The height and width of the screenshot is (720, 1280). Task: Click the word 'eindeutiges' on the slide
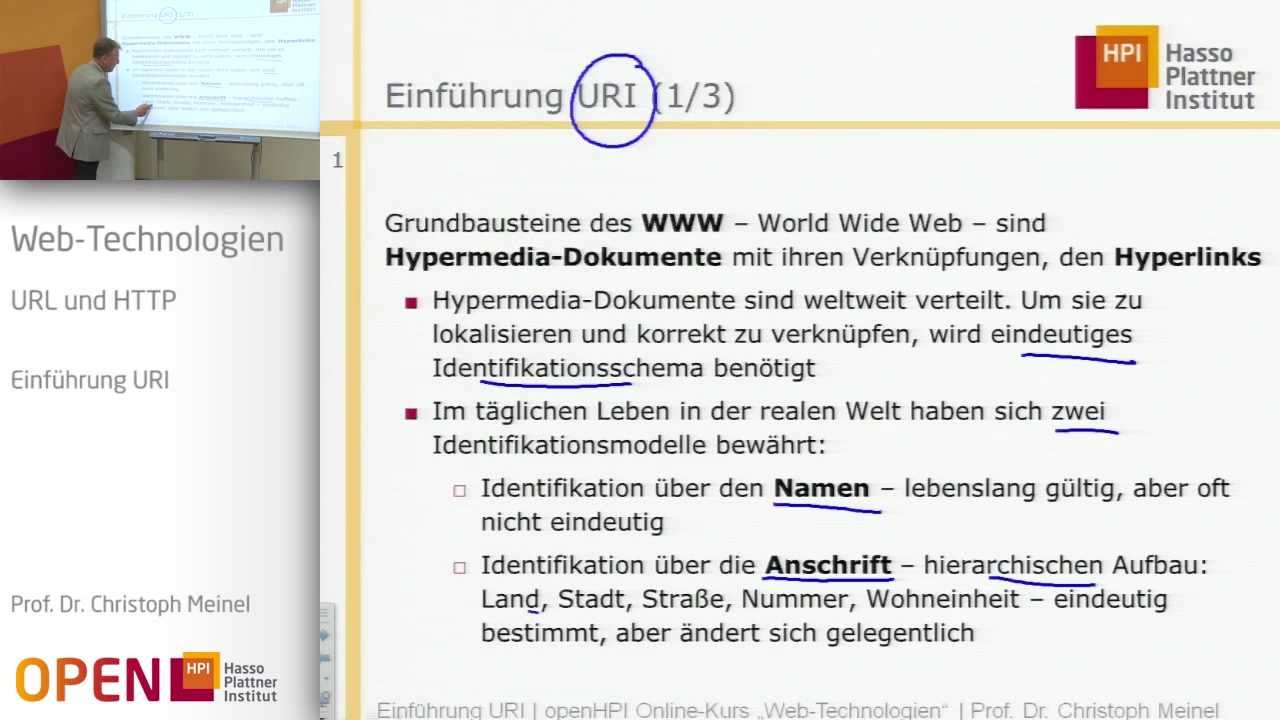pyautogui.click(x=1062, y=334)
